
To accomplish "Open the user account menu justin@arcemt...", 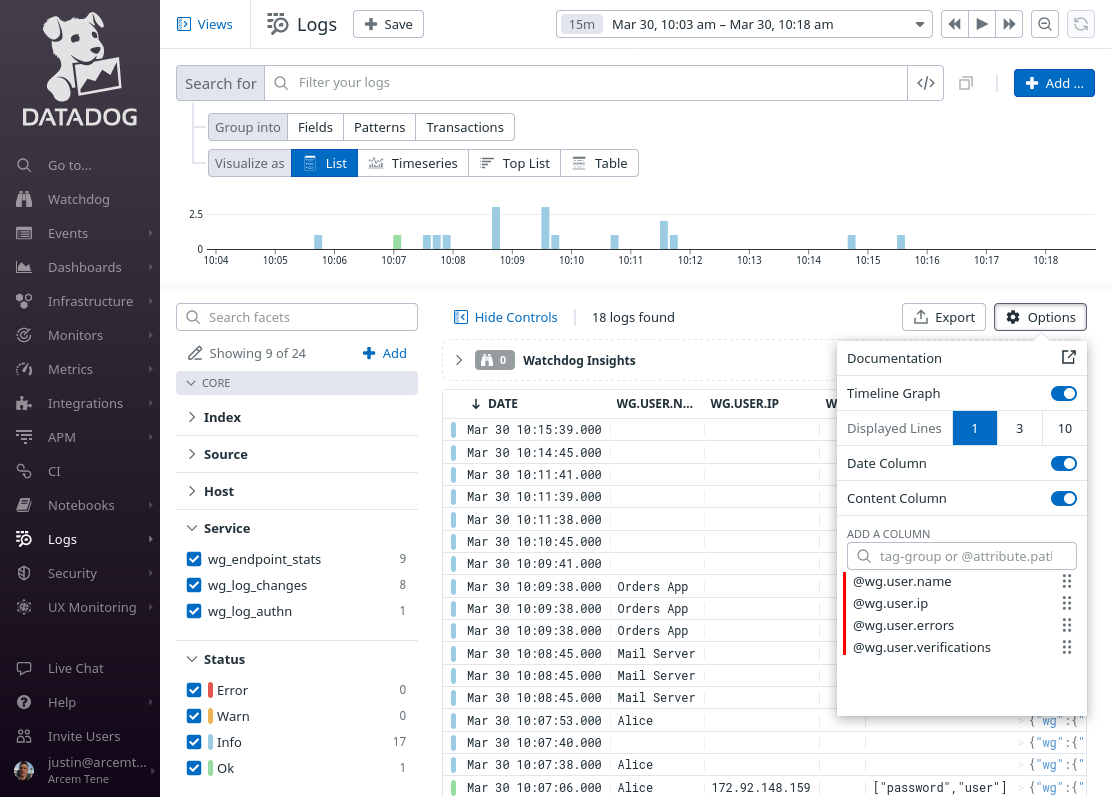I will [x=84, y=769].
